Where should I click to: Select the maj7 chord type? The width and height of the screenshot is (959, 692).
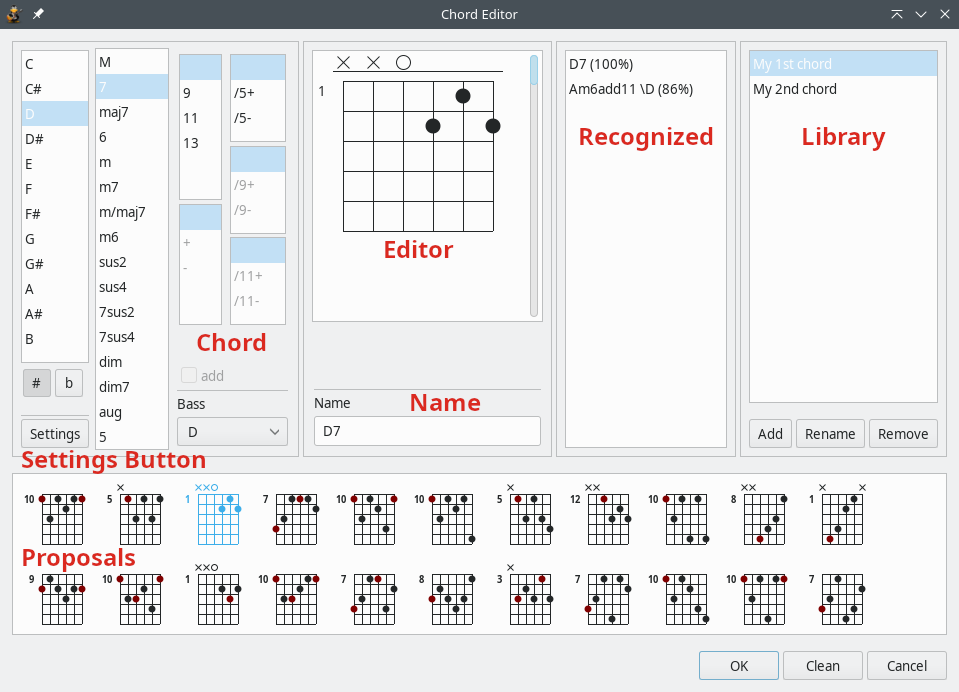pos(114,112)
